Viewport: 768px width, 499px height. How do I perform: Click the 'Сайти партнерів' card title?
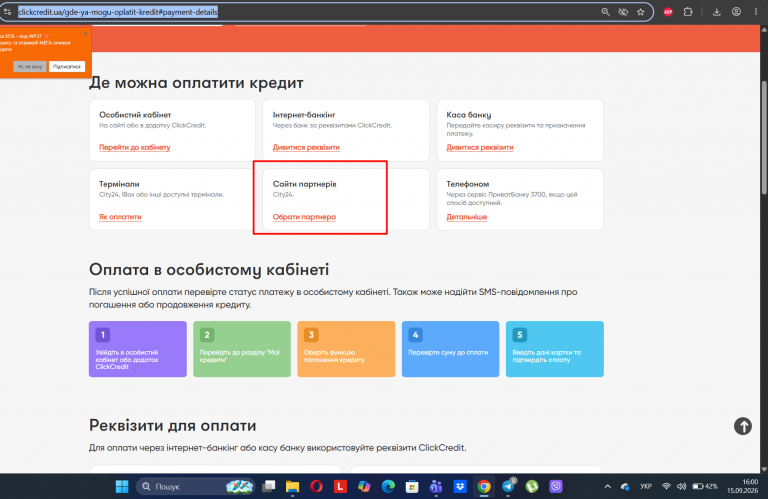(304, 184)
